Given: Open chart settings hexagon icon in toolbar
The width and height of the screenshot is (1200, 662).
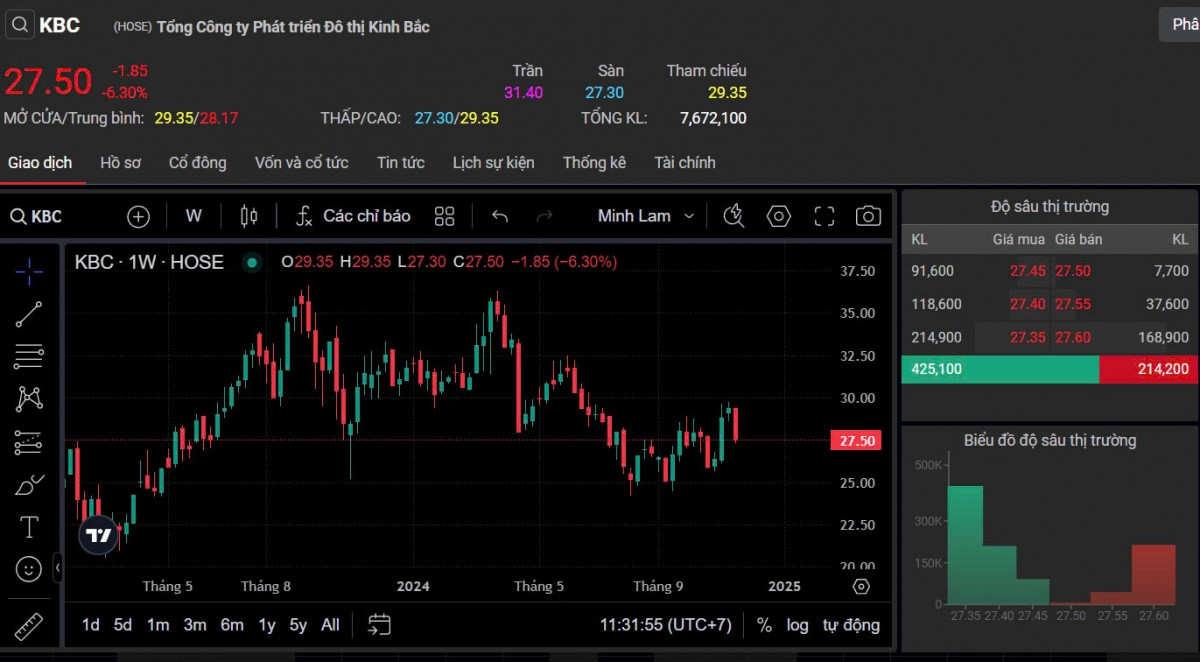Looking at the screenshot, I should tap(779, 216).
